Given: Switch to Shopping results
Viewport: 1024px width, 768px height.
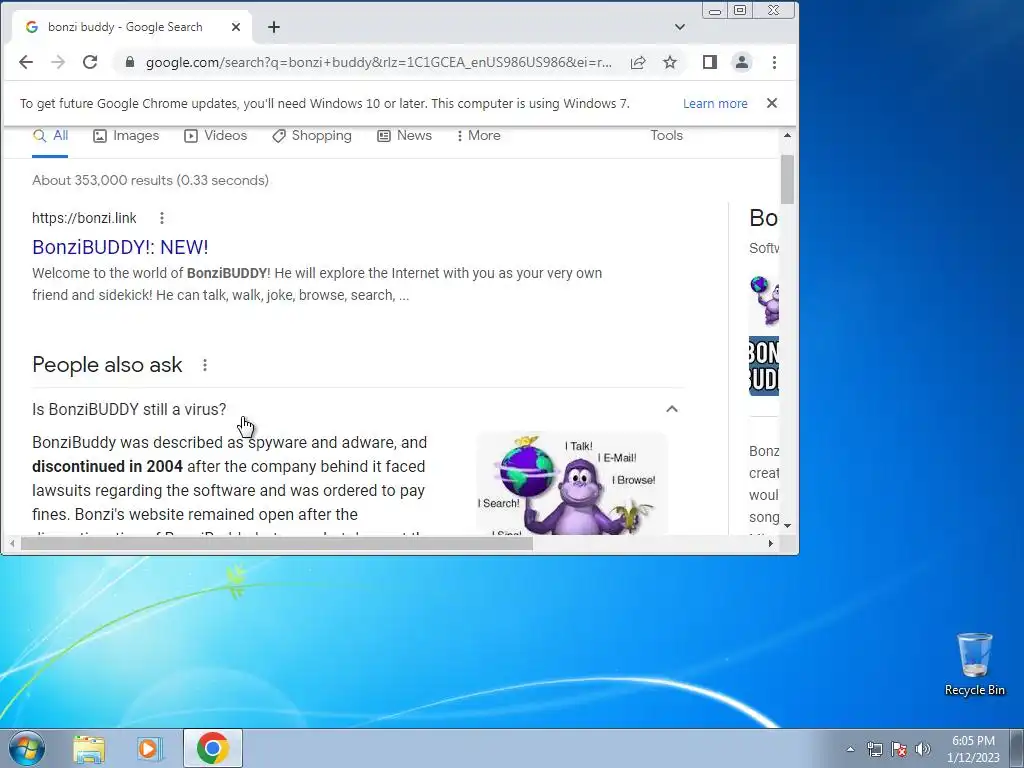Looking at the screenshot, I should (312, 136).
